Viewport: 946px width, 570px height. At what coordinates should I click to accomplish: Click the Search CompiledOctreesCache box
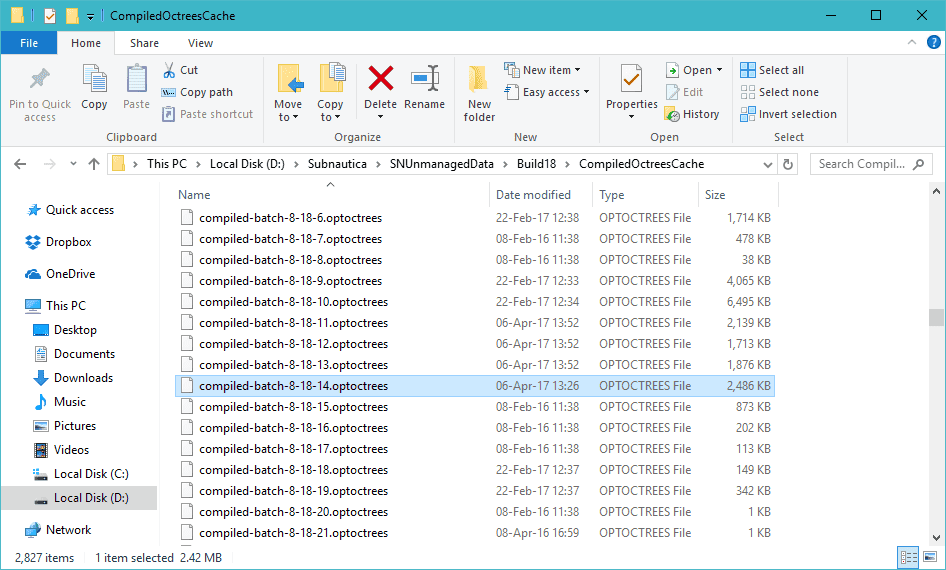860,164
